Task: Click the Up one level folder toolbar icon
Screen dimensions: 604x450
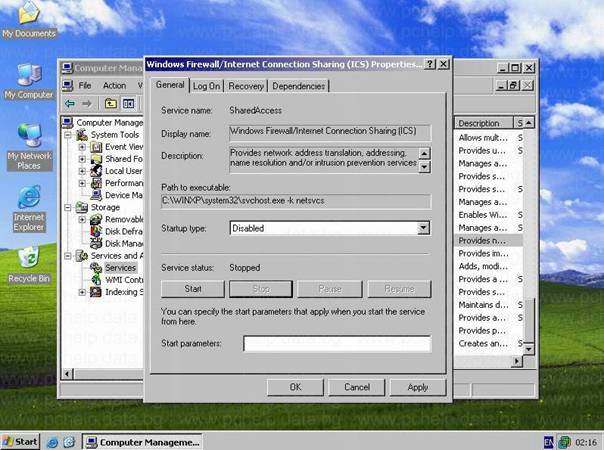Action: click(x=110, y=103)
